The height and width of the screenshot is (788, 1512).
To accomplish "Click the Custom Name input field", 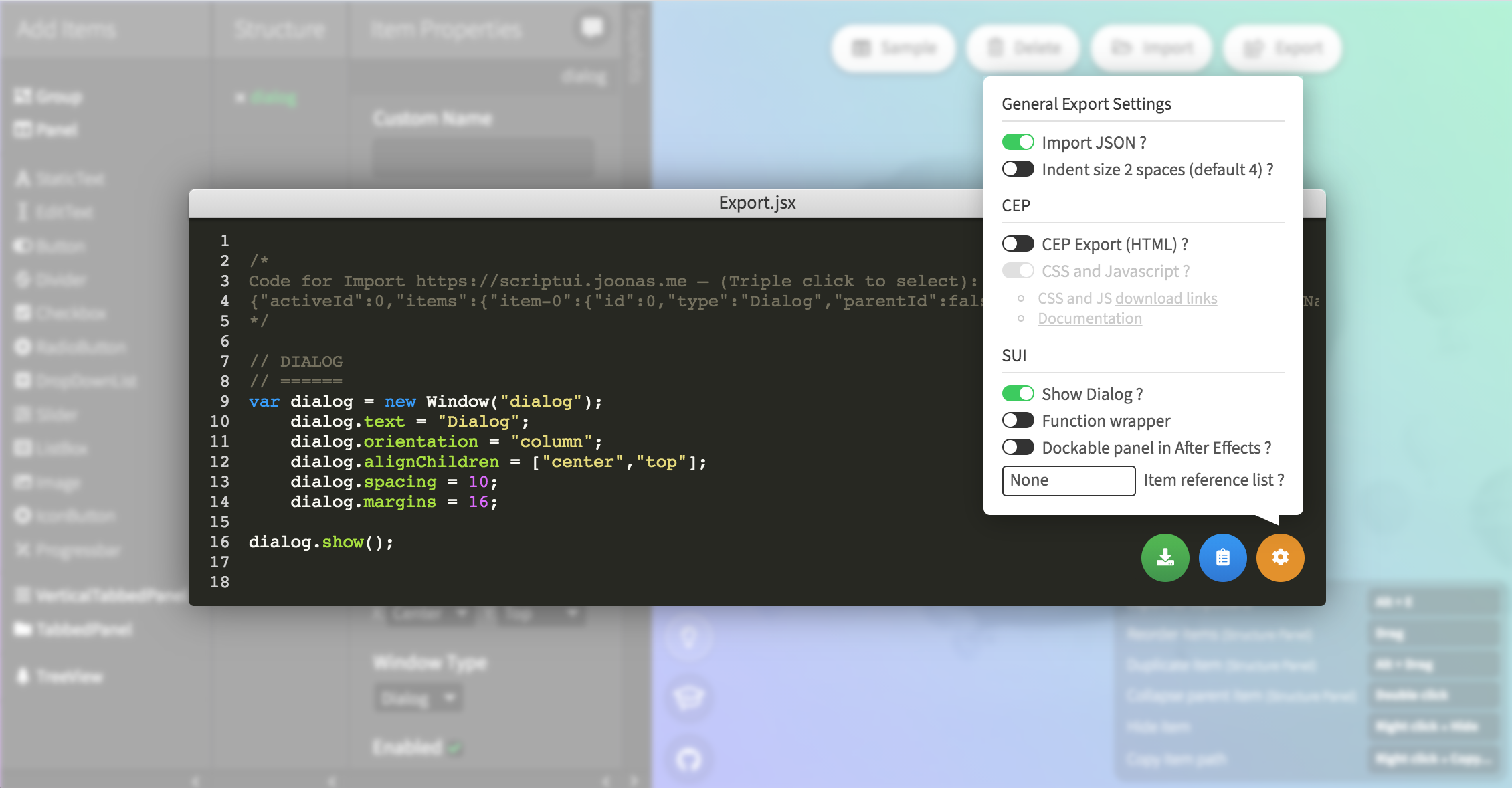I will point(483,157).
